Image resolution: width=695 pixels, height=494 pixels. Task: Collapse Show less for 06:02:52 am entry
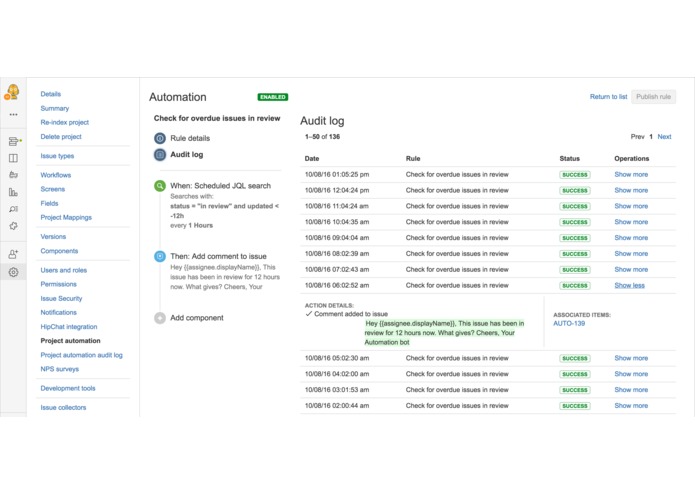tap(629, 285)
